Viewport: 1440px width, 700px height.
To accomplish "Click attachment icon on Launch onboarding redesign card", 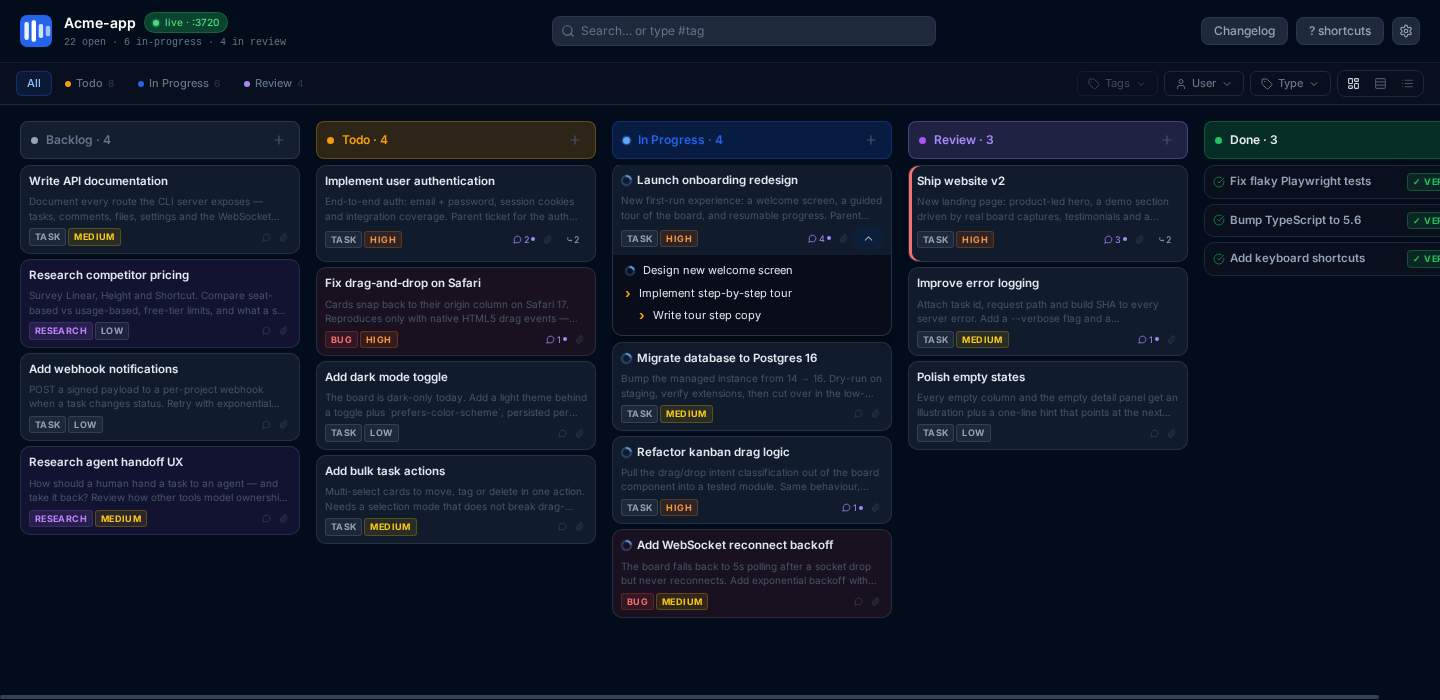I will tap(844, 239).
